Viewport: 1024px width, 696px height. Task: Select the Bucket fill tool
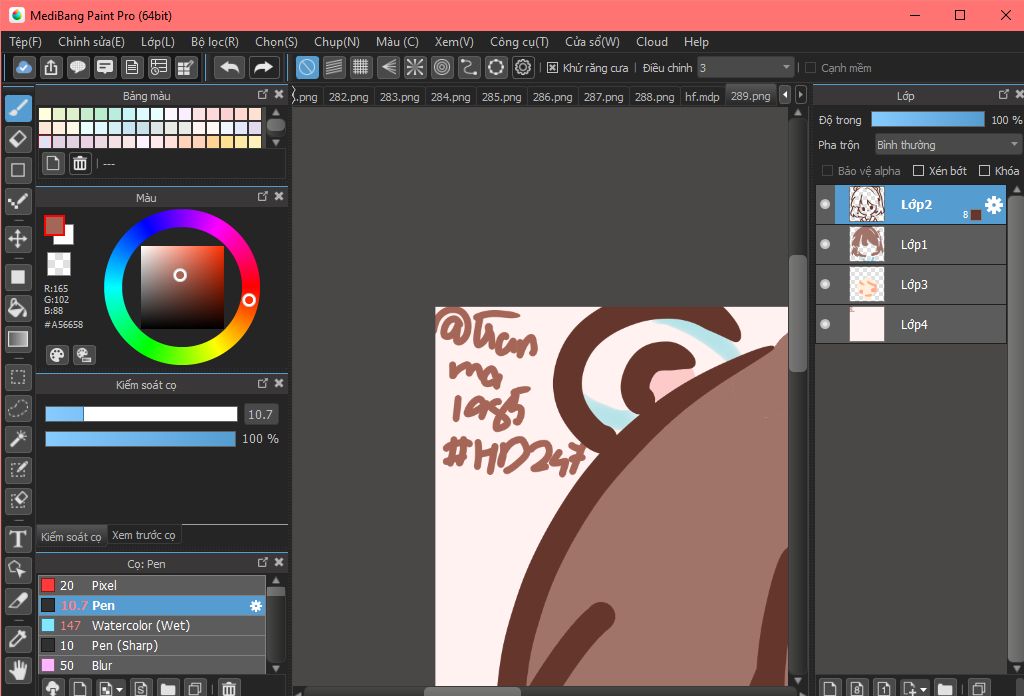point(18,308)
